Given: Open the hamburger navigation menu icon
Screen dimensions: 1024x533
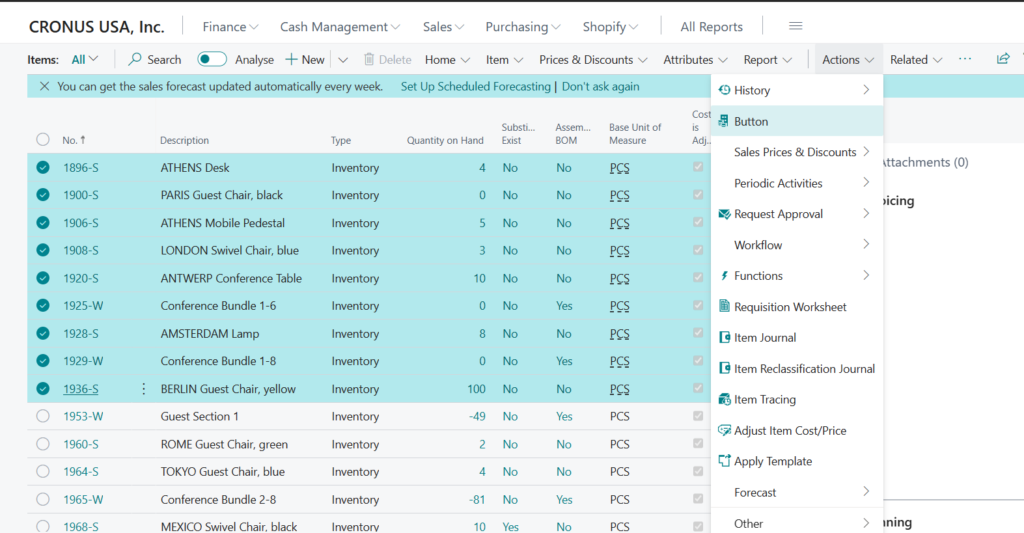Looking at the screenshot, I should pyautogui.click(x=795, y=26).
